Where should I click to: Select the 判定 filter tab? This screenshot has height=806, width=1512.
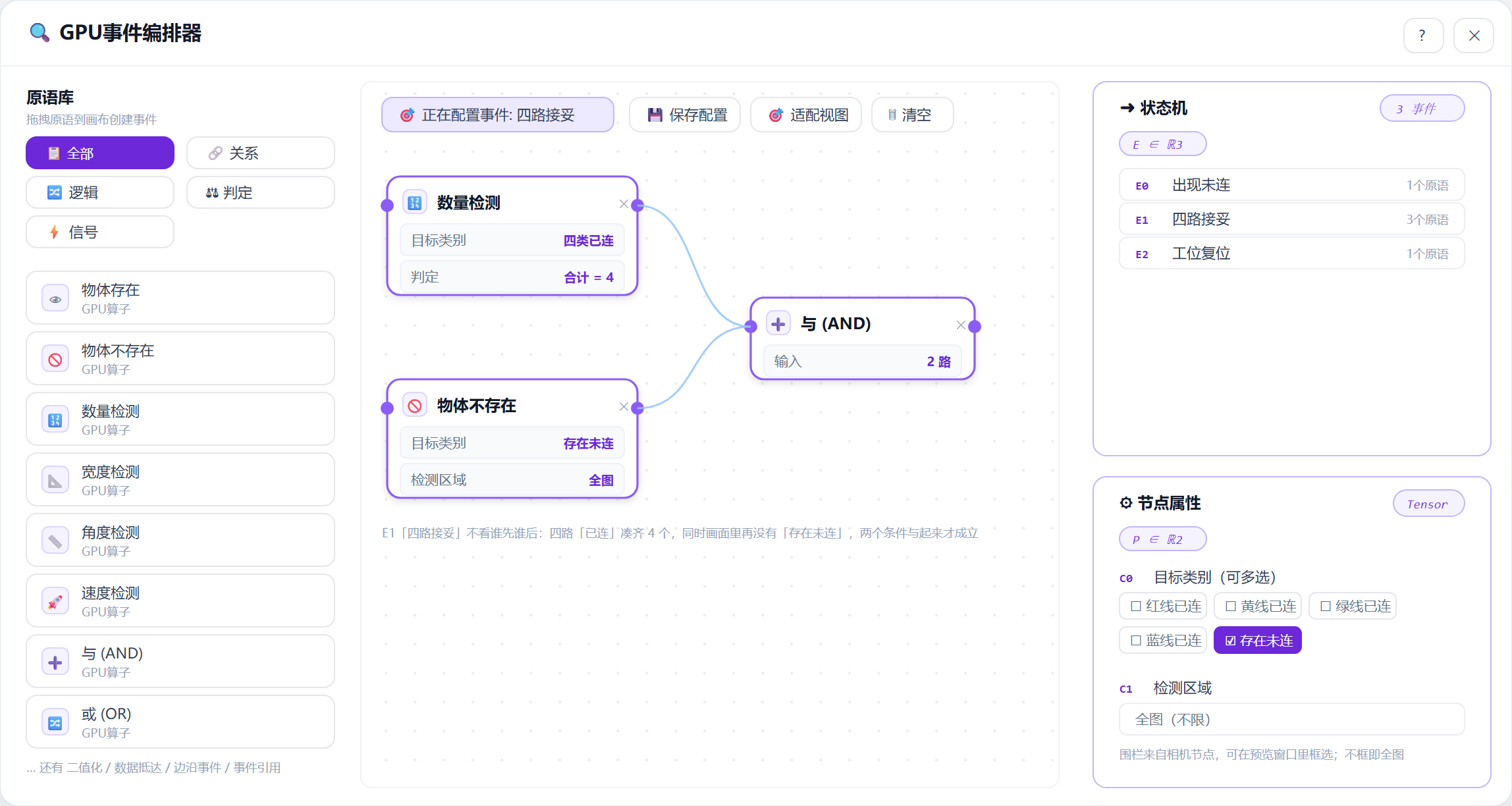pyautogui.click(x=261, y=192)
